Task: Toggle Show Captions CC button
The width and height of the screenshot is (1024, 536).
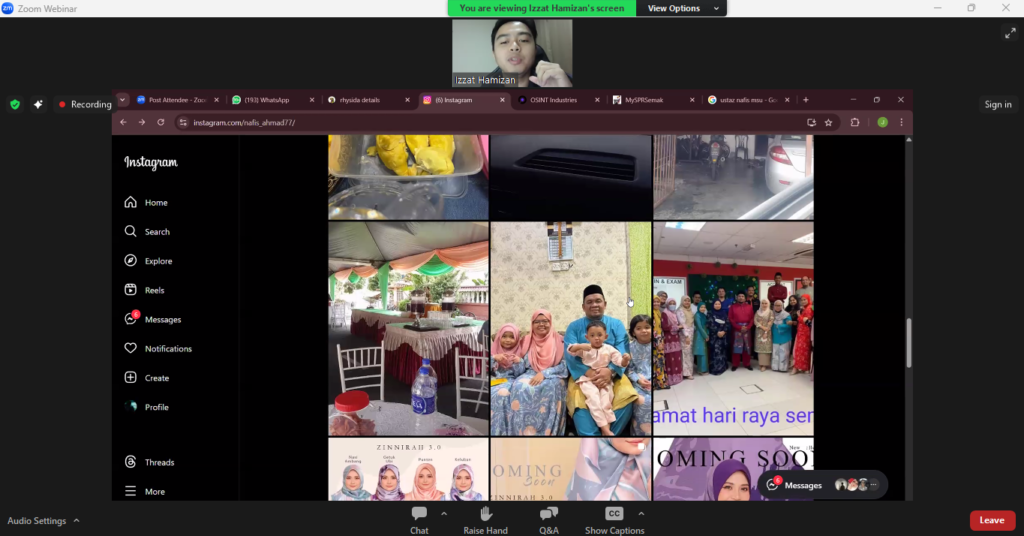Action: point(615,520)
